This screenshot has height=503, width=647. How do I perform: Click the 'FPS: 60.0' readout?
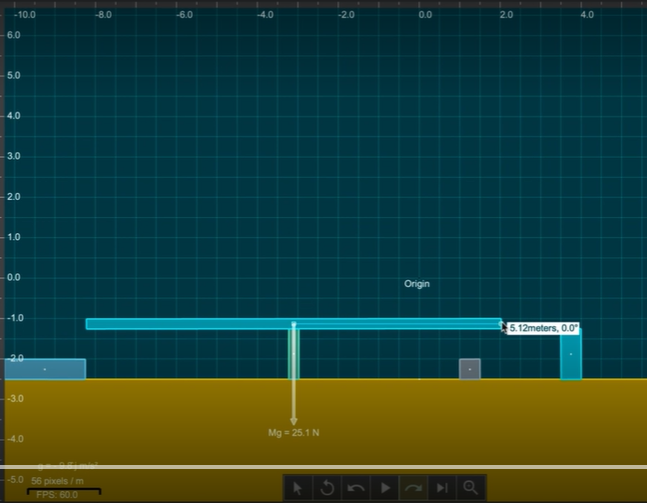57,495
